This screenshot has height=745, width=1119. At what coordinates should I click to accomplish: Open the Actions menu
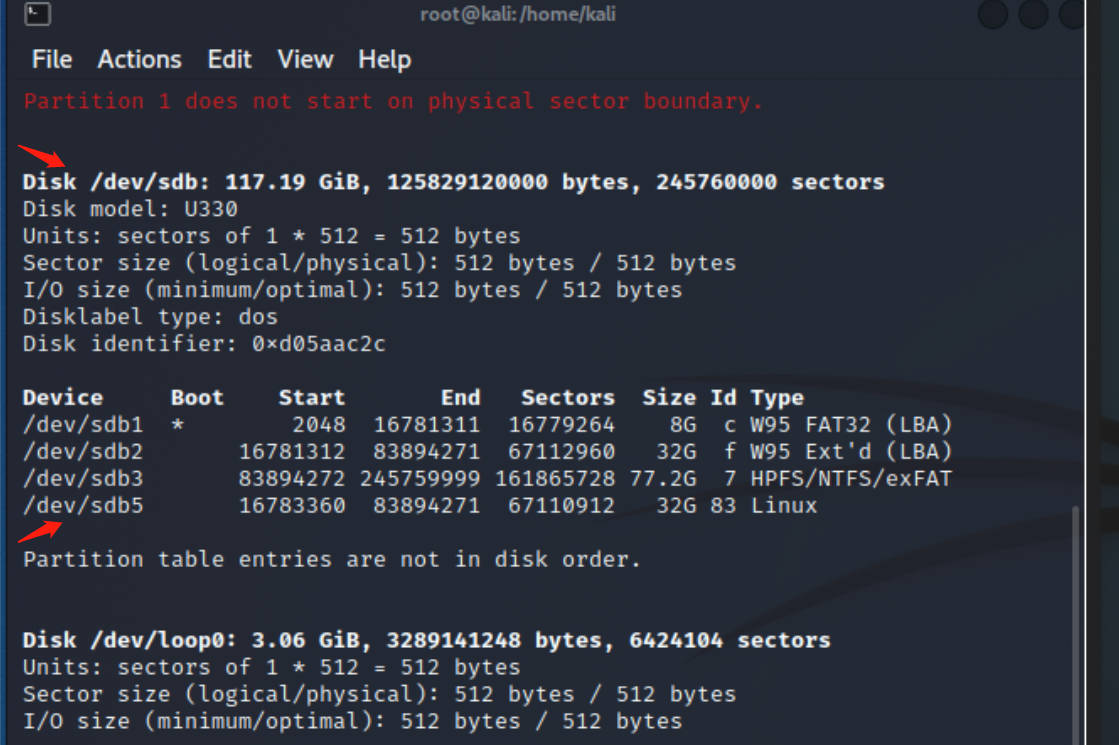pyautogui.click(x=139, y=59)
